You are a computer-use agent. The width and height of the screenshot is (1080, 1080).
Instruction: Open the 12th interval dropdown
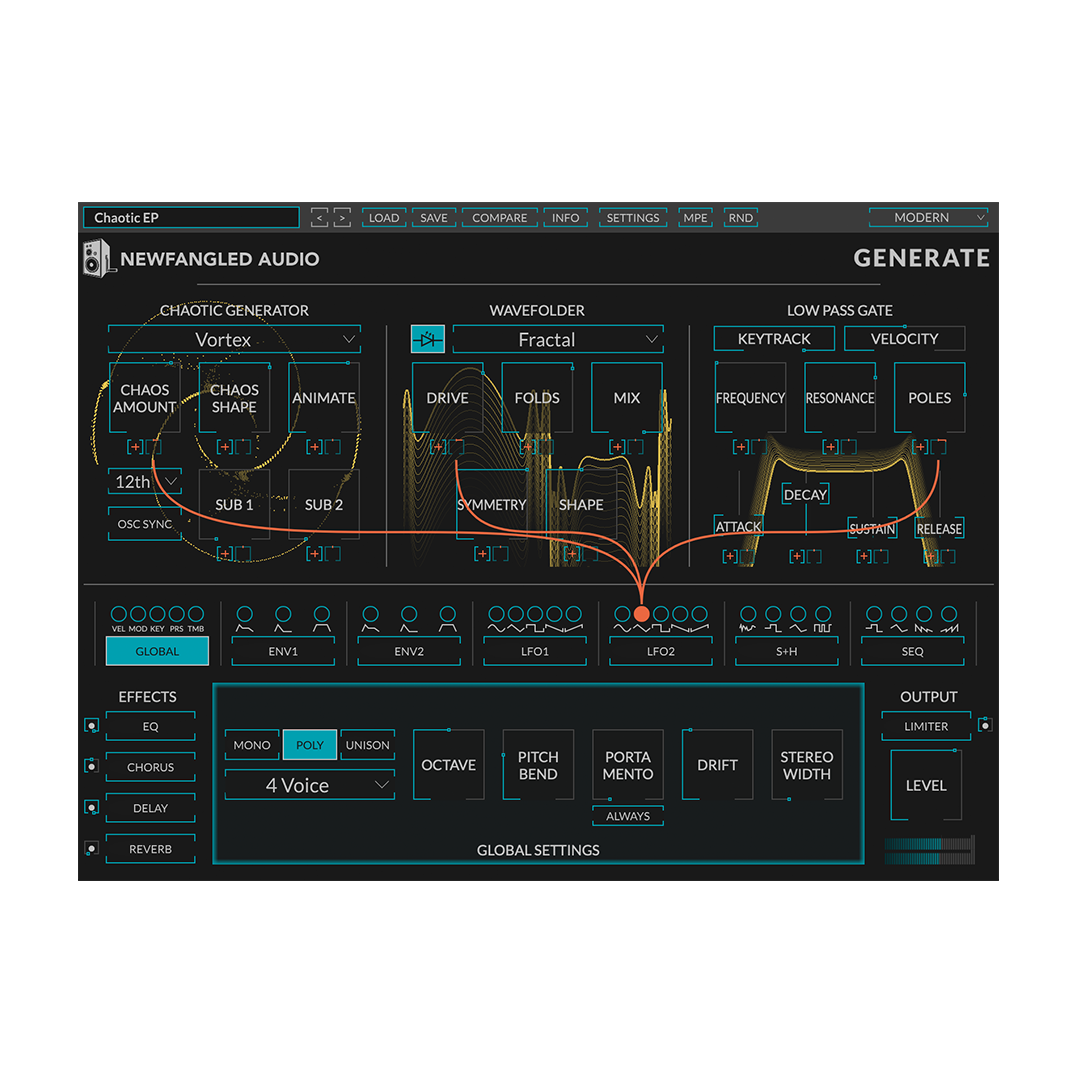tap(145, 481)
